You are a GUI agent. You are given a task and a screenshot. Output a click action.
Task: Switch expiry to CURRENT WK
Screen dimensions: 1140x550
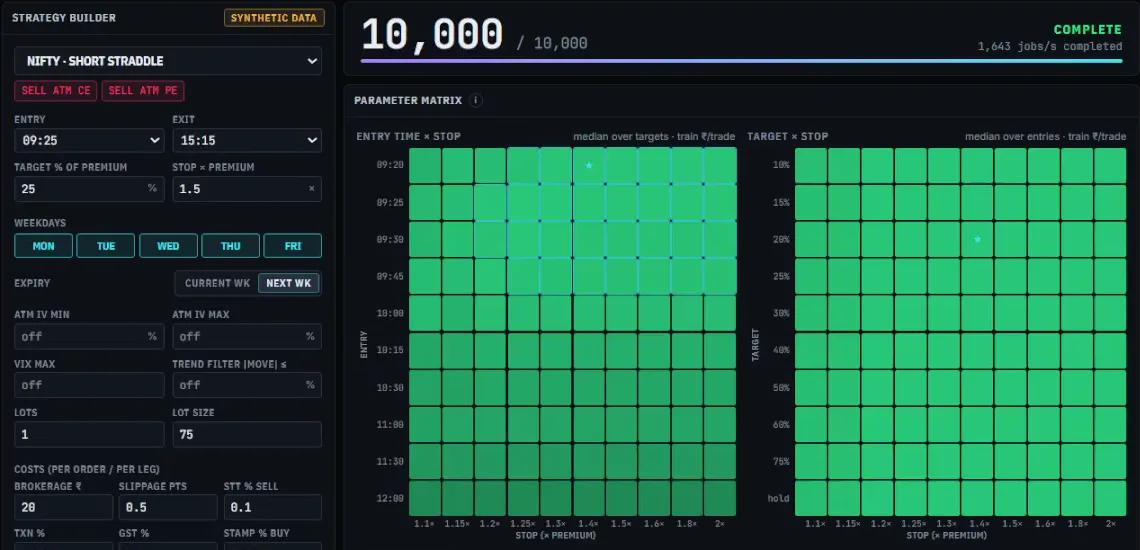pos(217,283)
